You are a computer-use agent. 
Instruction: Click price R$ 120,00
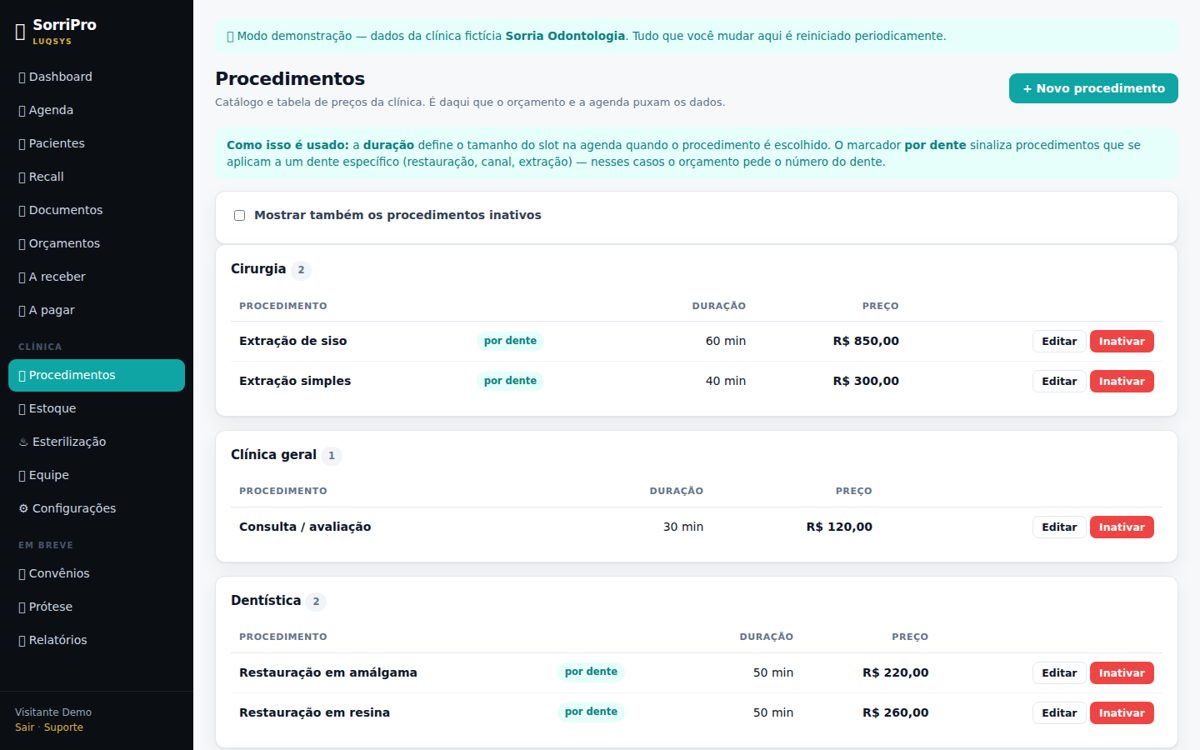[839, 527]
